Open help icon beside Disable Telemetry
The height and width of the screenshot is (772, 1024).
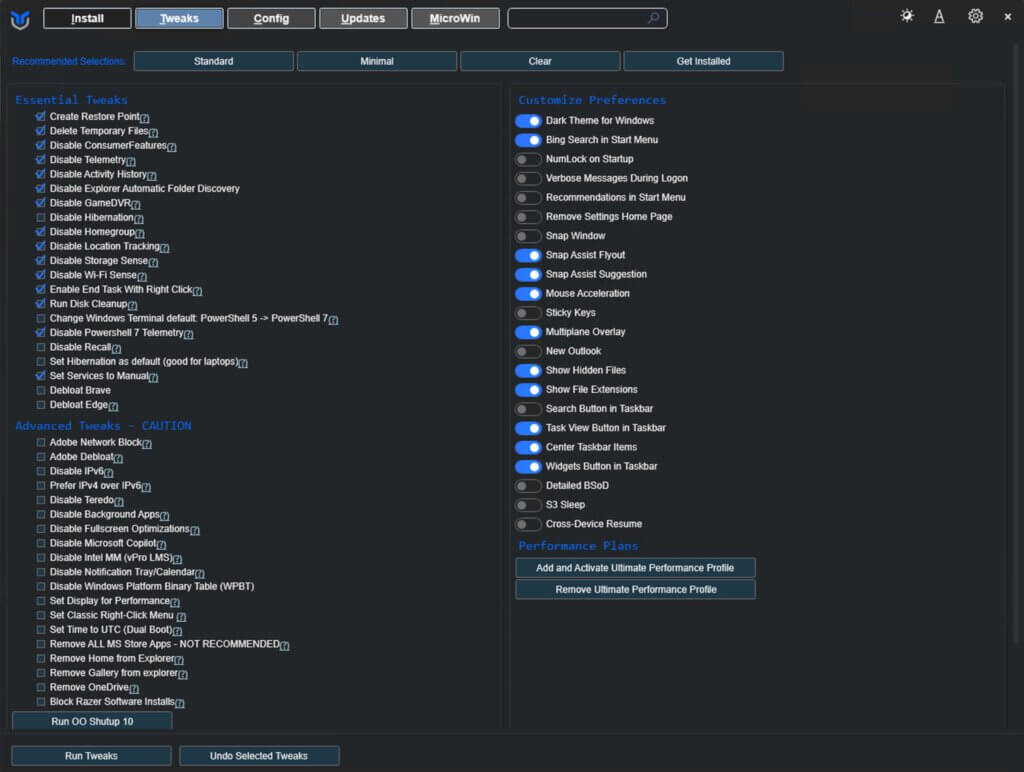[131, 161]
